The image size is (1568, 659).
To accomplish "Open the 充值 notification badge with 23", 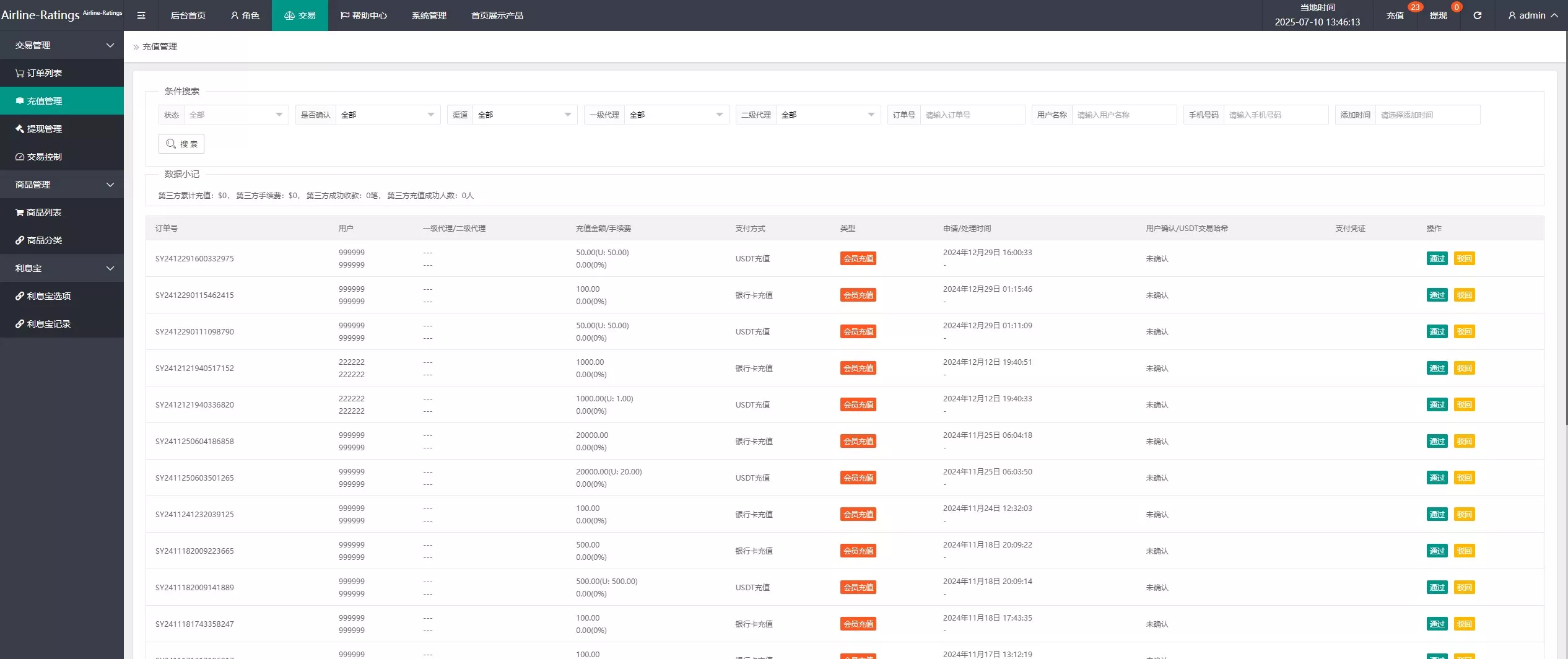I will click(1395, 15).
